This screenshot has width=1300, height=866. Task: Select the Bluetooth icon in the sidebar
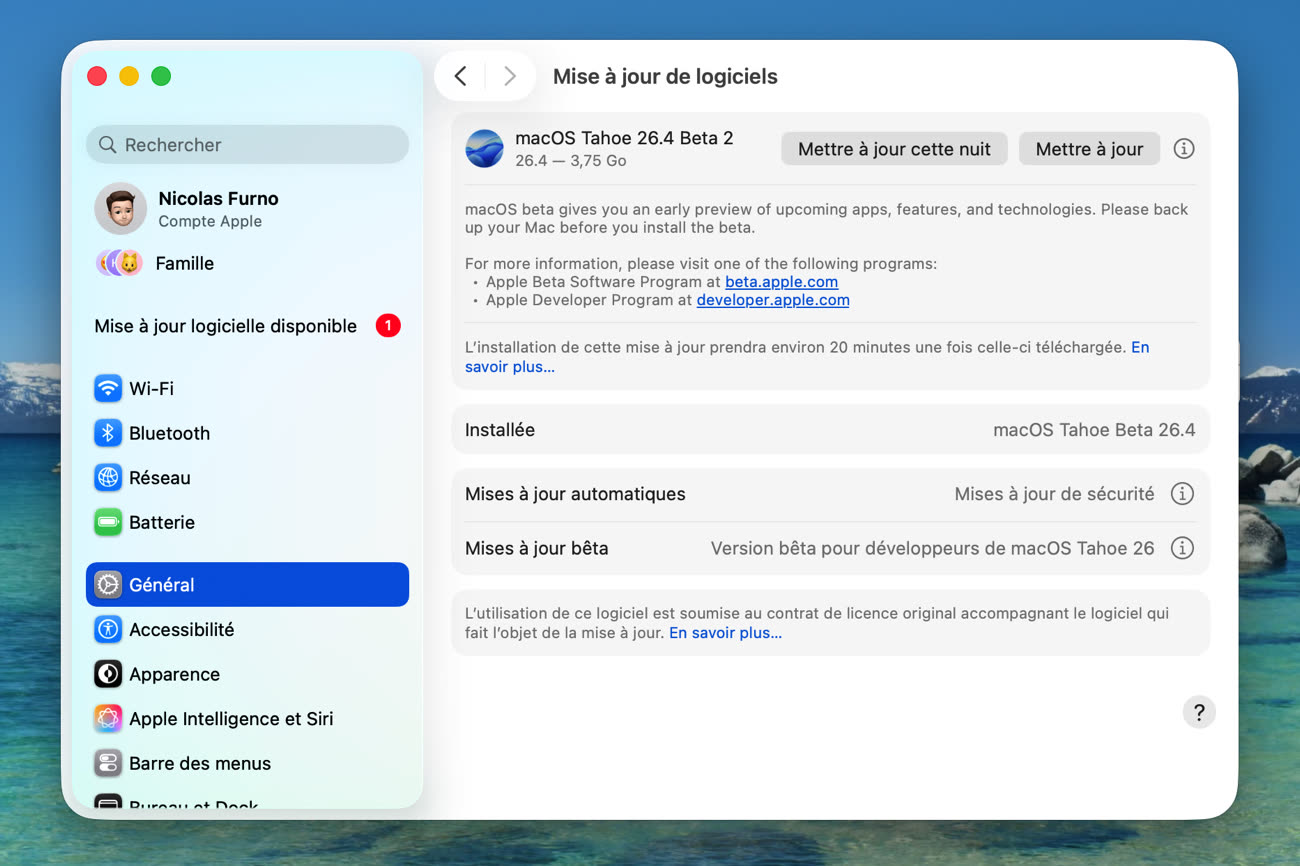(108, 433)
